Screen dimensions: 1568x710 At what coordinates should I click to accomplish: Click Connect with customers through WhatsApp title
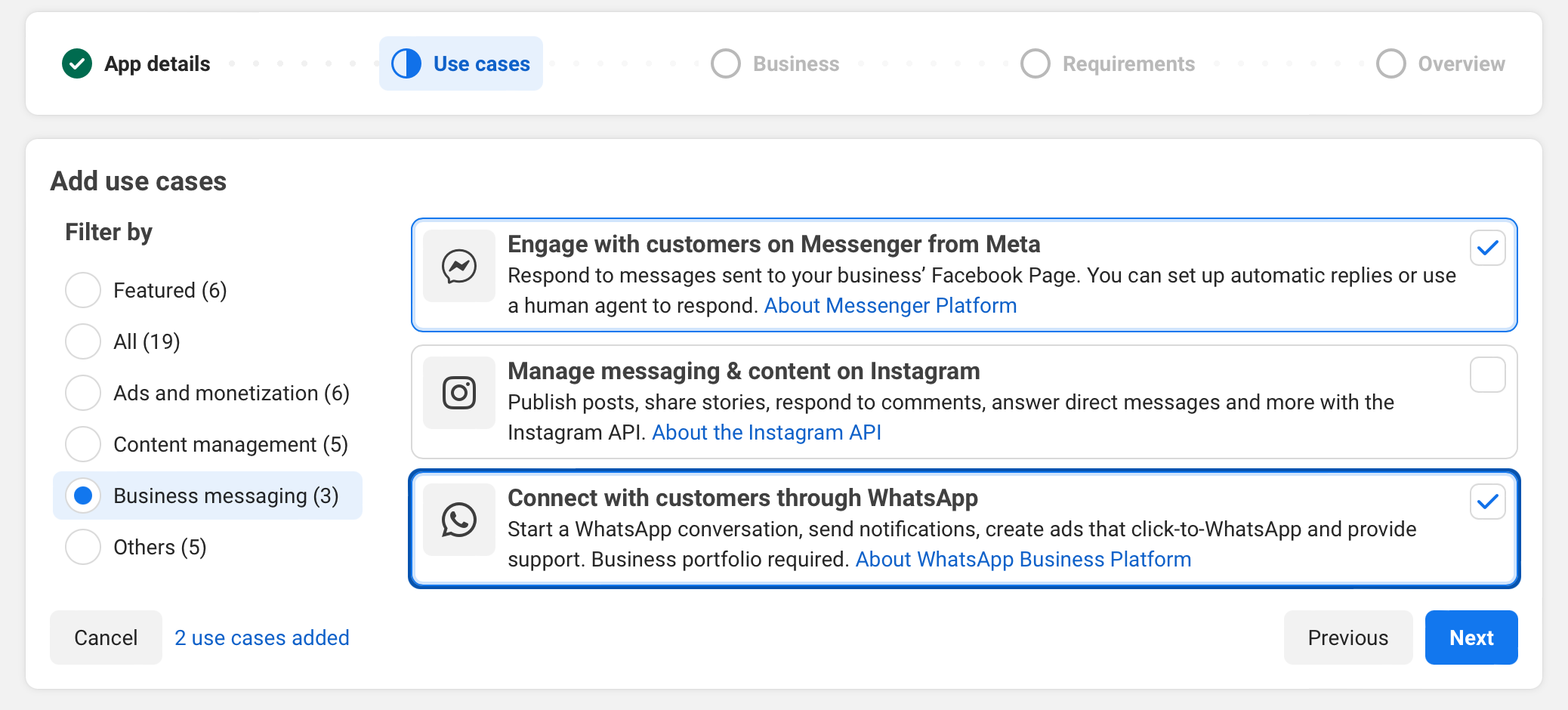pyautogui.click(x=742, y=499)
